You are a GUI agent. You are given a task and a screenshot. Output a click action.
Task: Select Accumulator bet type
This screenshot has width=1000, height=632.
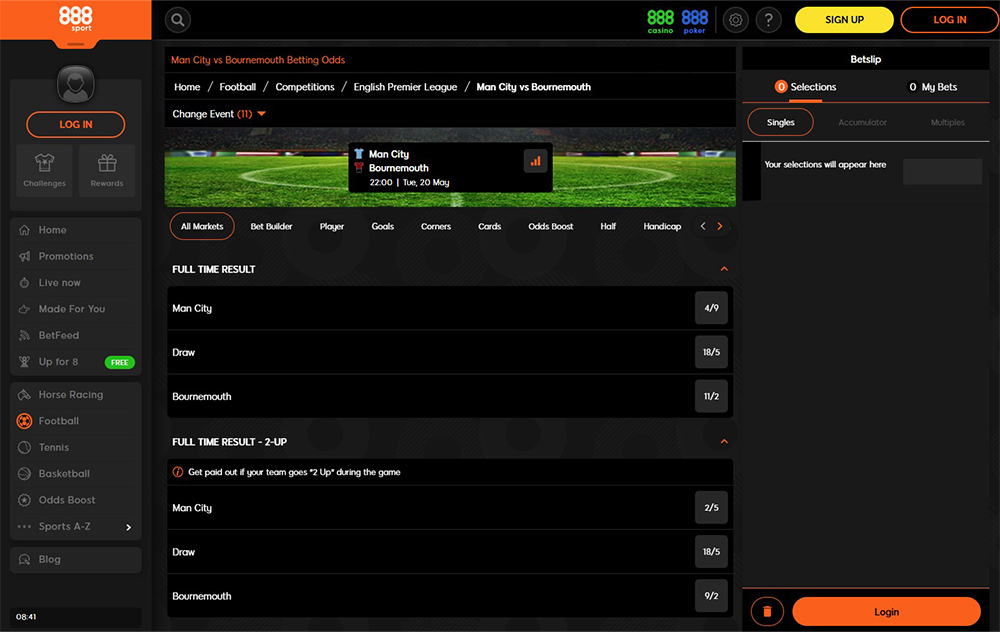pyautogui.click(x=862, y=122)
